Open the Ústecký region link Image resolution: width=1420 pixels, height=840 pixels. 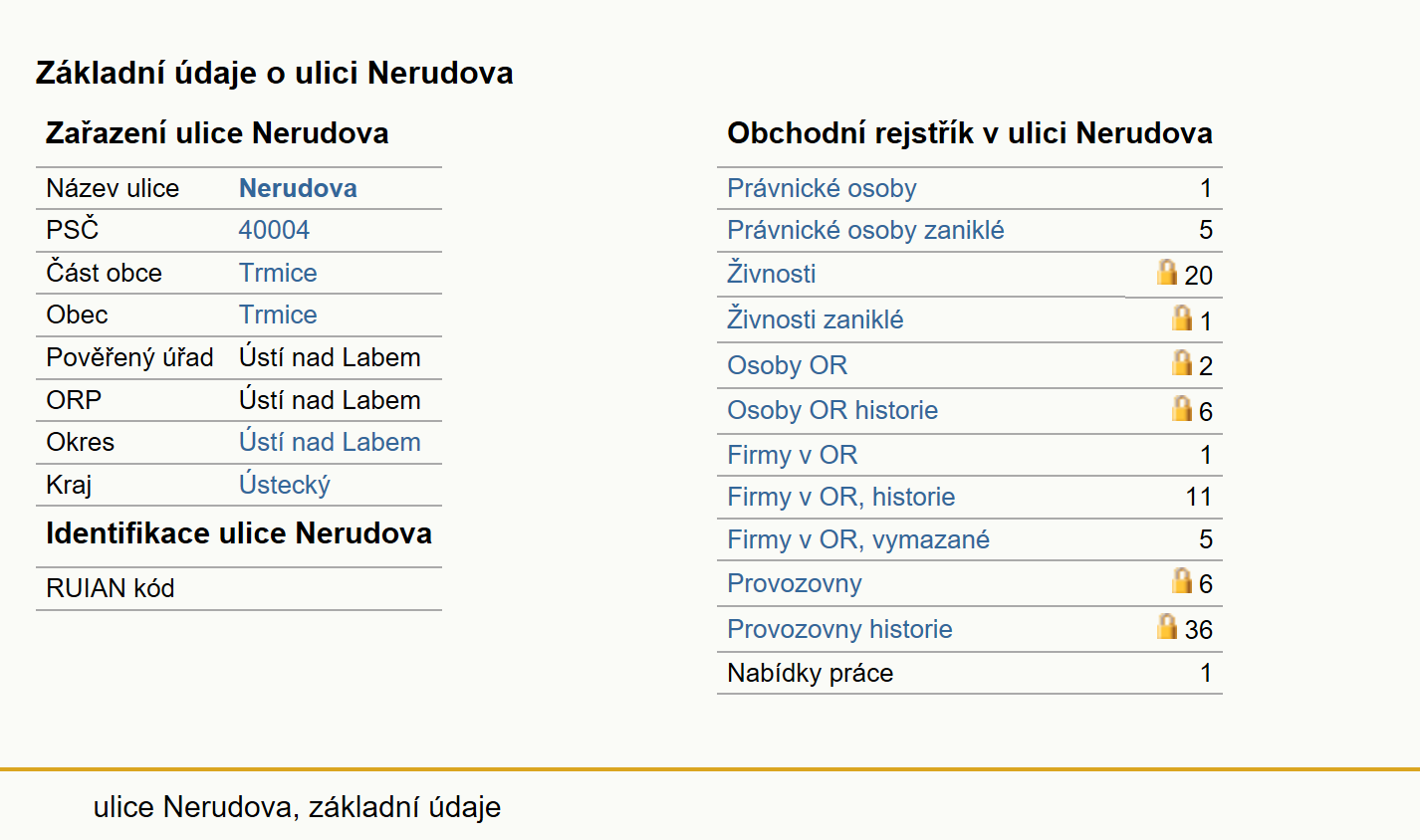tap(285, 485)
